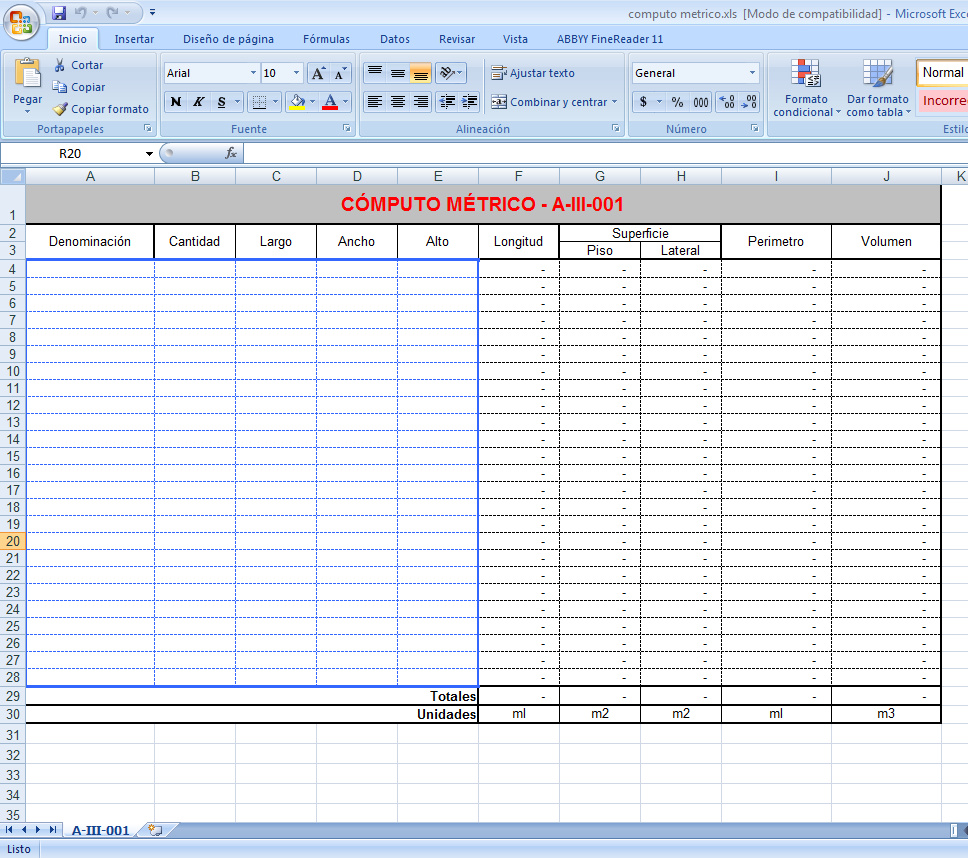
Task: Increase font size with large A
Action: tap(318, 73)
